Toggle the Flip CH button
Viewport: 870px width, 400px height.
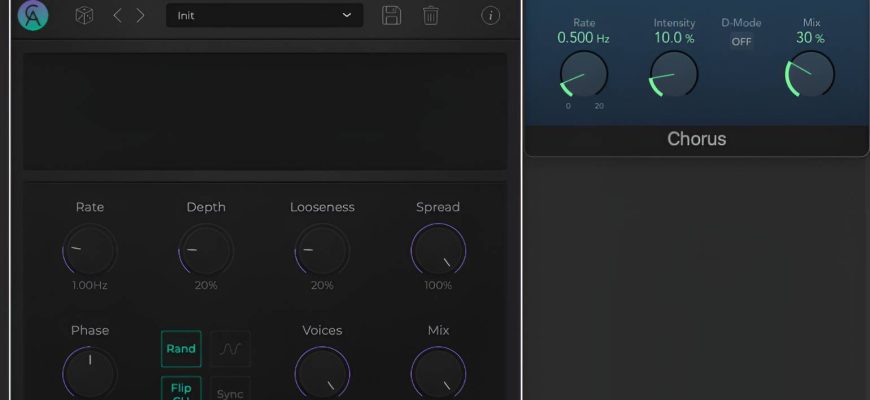click(181, 389)
